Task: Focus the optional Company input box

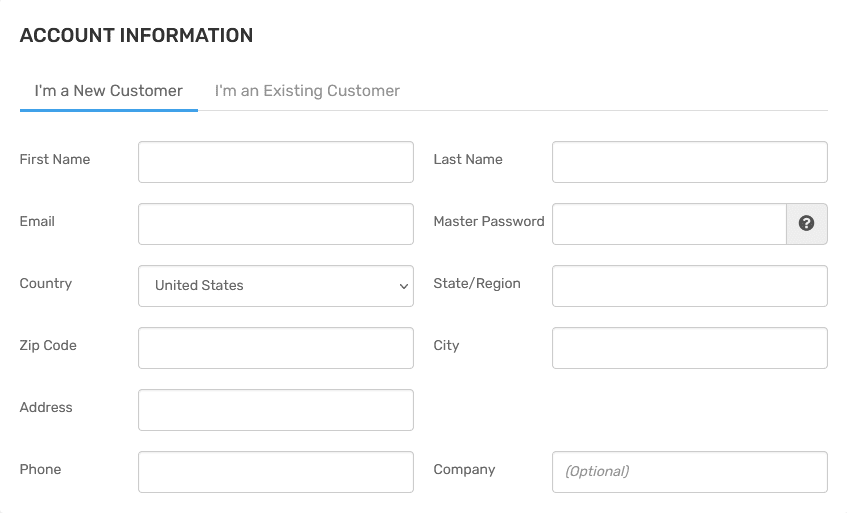Action: coord(689,472)
